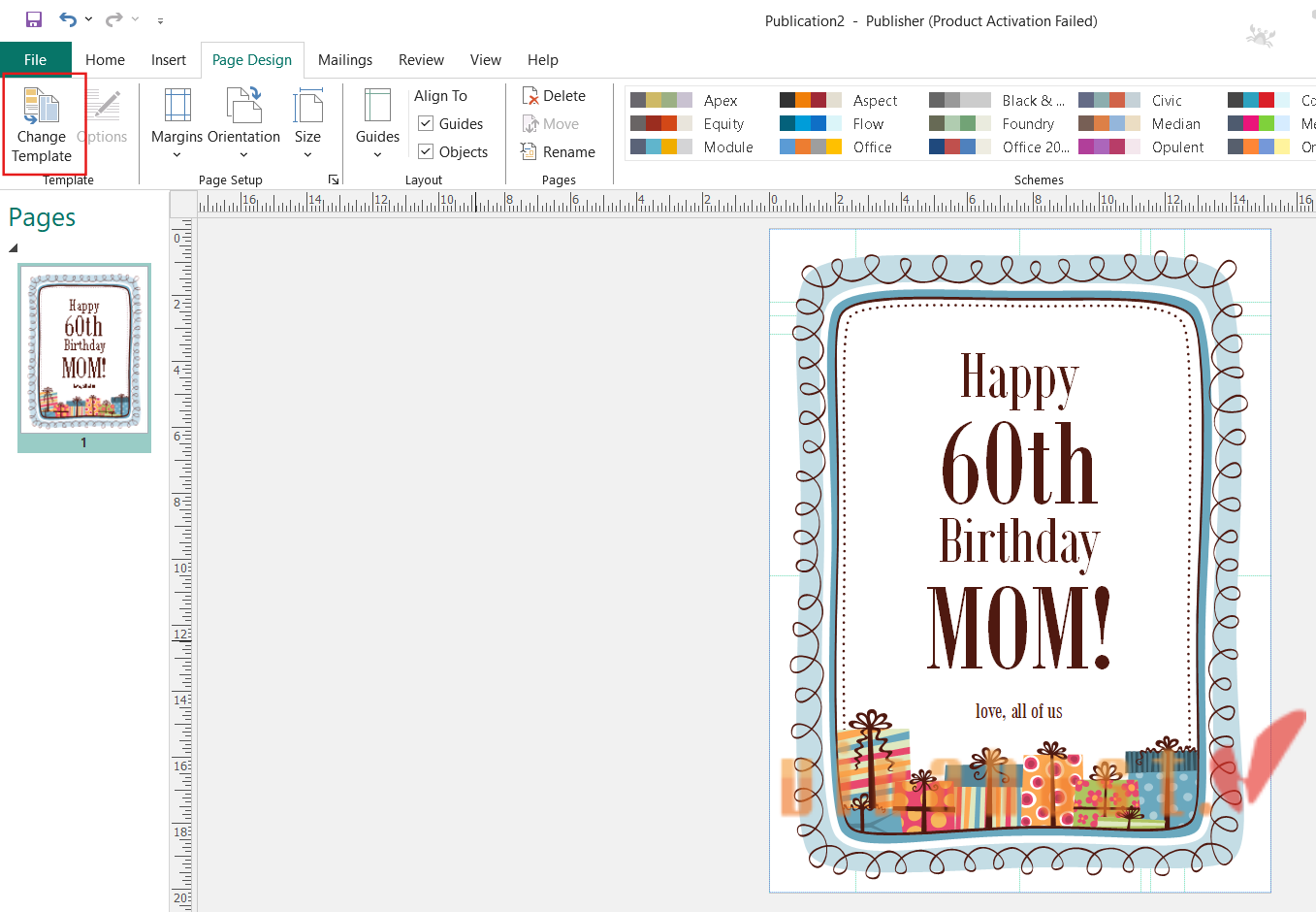Toggle the Align To Objects checkbox
Image resolution: width=1316 pixels, height=912 pixels.
pos(426,152)
